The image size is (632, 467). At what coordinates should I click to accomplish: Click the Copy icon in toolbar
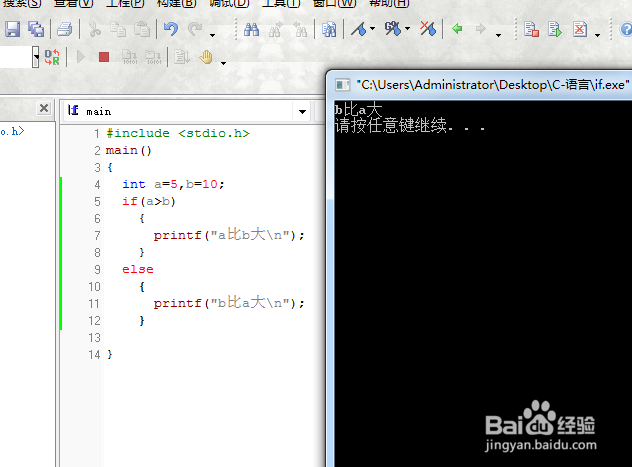(x=118, y=29)
